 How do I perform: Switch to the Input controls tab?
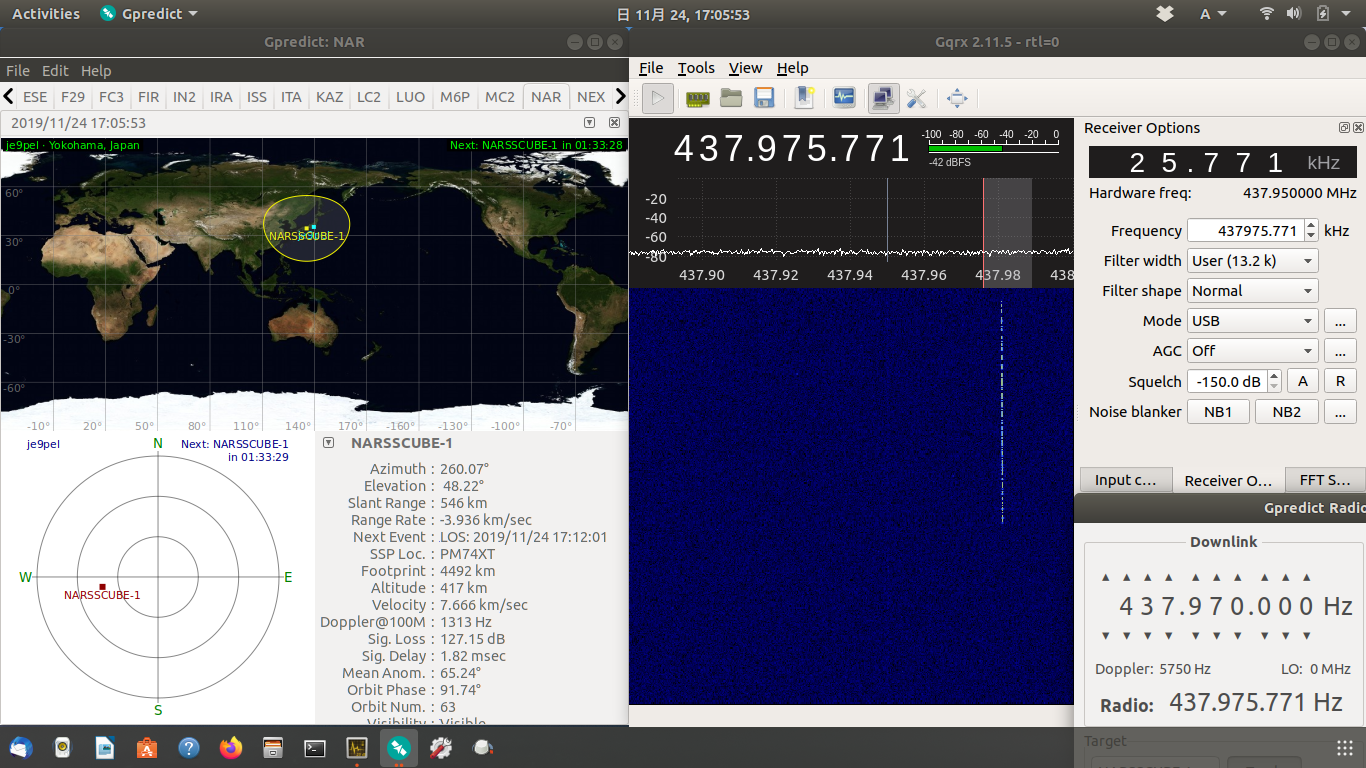(x=1125, y=480)
